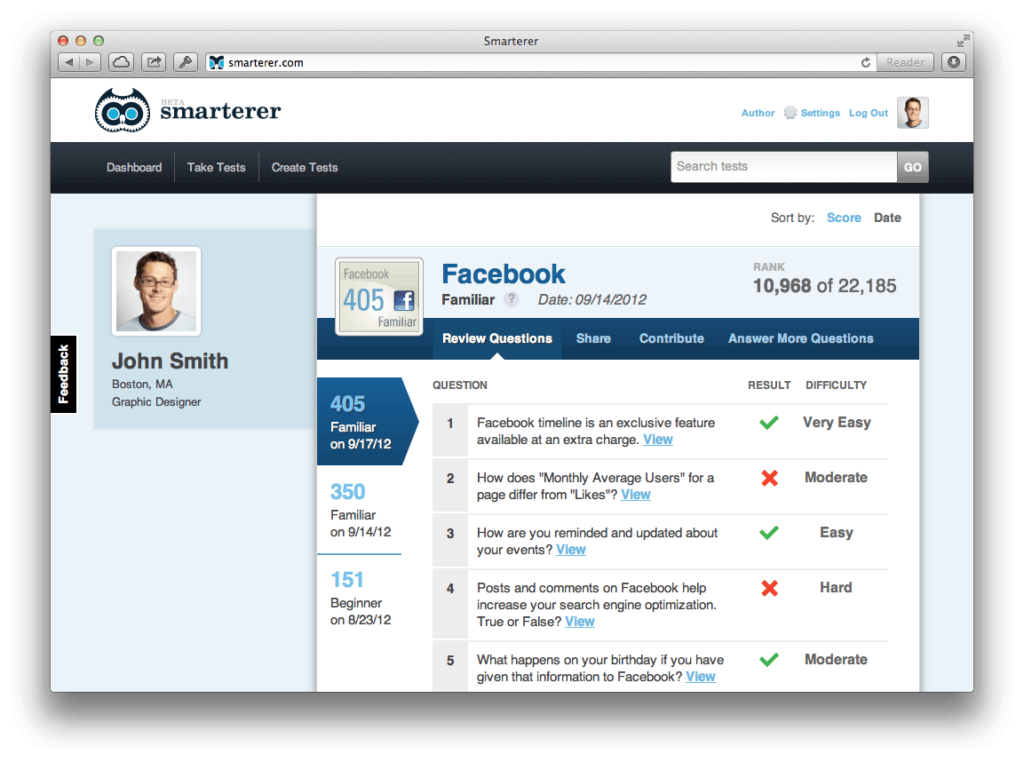Switch to the Contribute tab
This screenshot has width=1024, height=762.
click(x=671, y=338)
